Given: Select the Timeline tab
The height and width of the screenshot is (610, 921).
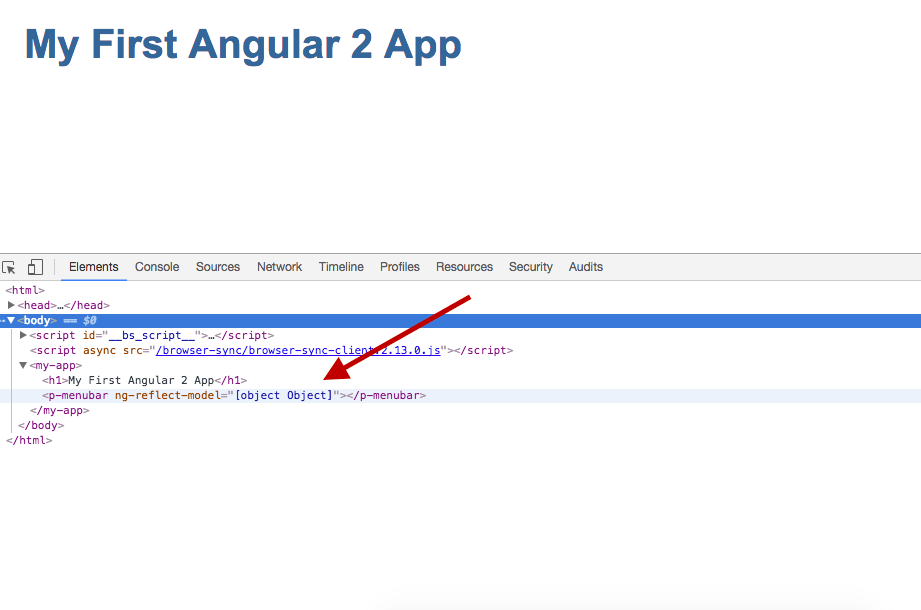Looking at the screenshot, I should pos(341,267).
